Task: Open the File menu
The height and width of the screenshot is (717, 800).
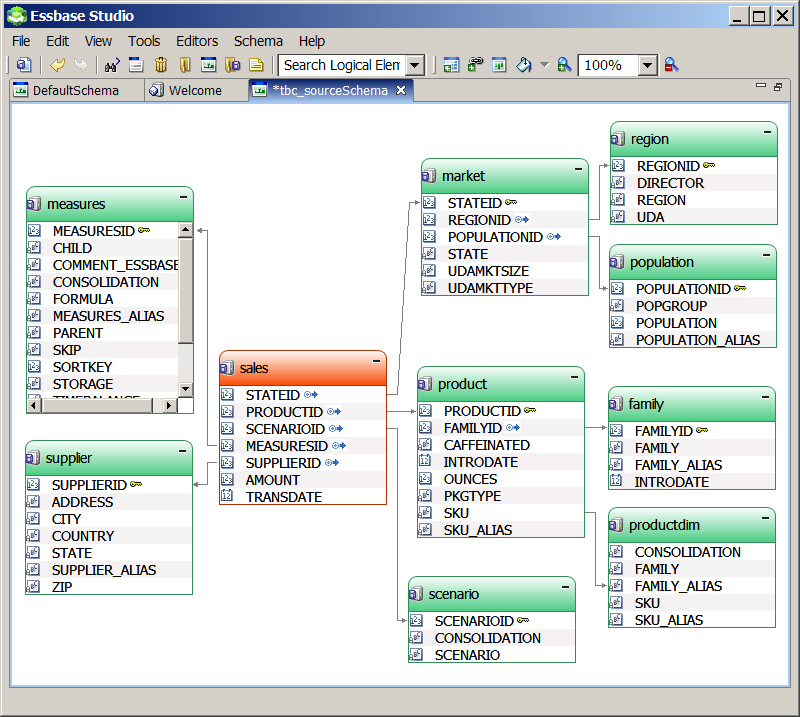Action: click(x=21, y=41)
